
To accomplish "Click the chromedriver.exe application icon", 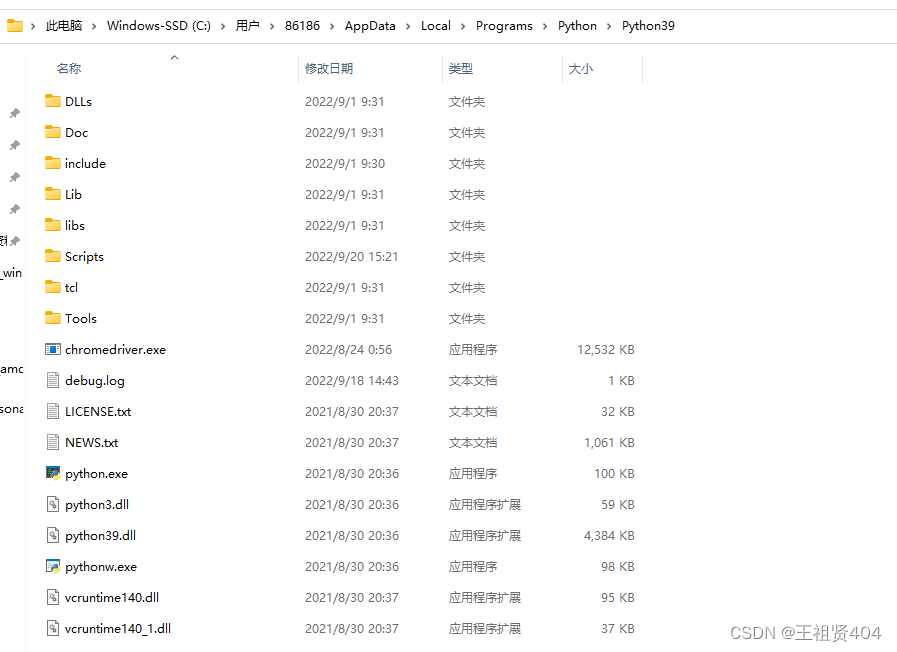I will click(x=53, y=349).
